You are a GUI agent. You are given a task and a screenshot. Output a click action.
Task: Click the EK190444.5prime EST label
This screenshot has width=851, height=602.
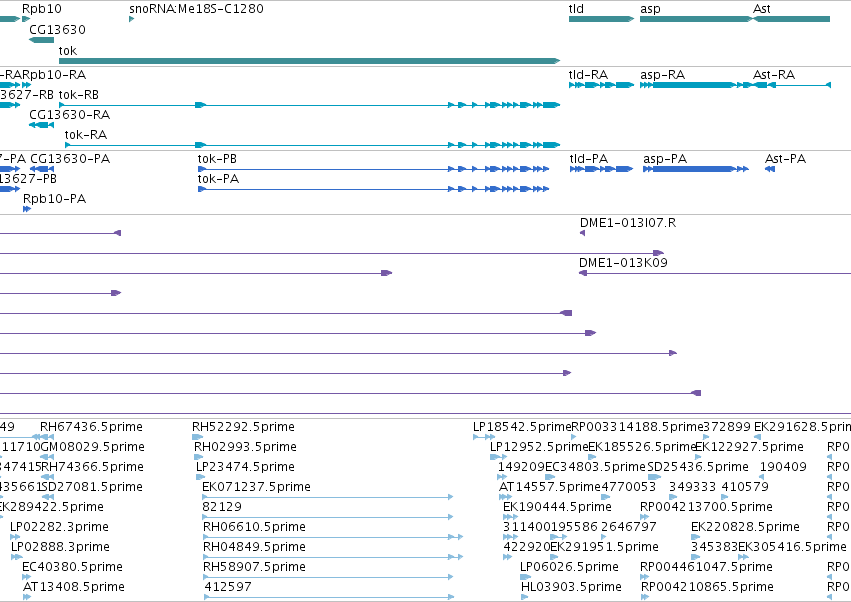[x=557, y=506]
